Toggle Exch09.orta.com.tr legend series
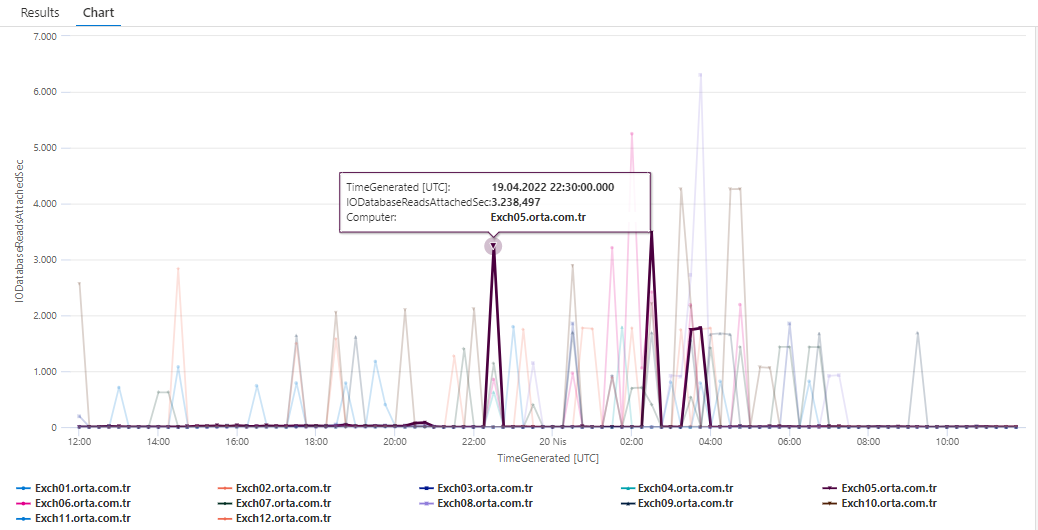The width and height of the screenshot is (1038, 530). pos(677,504)
